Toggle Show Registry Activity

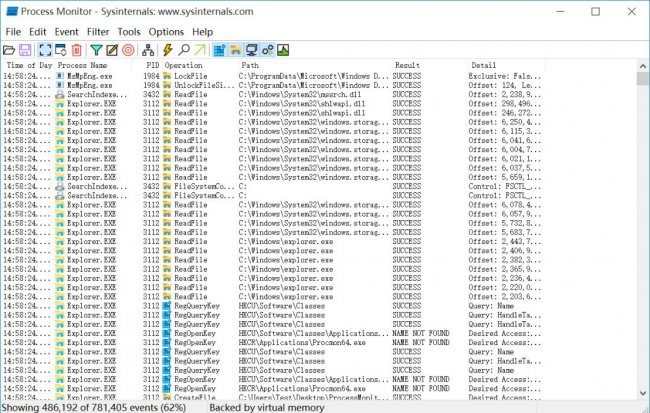click(x=219, y=50)
